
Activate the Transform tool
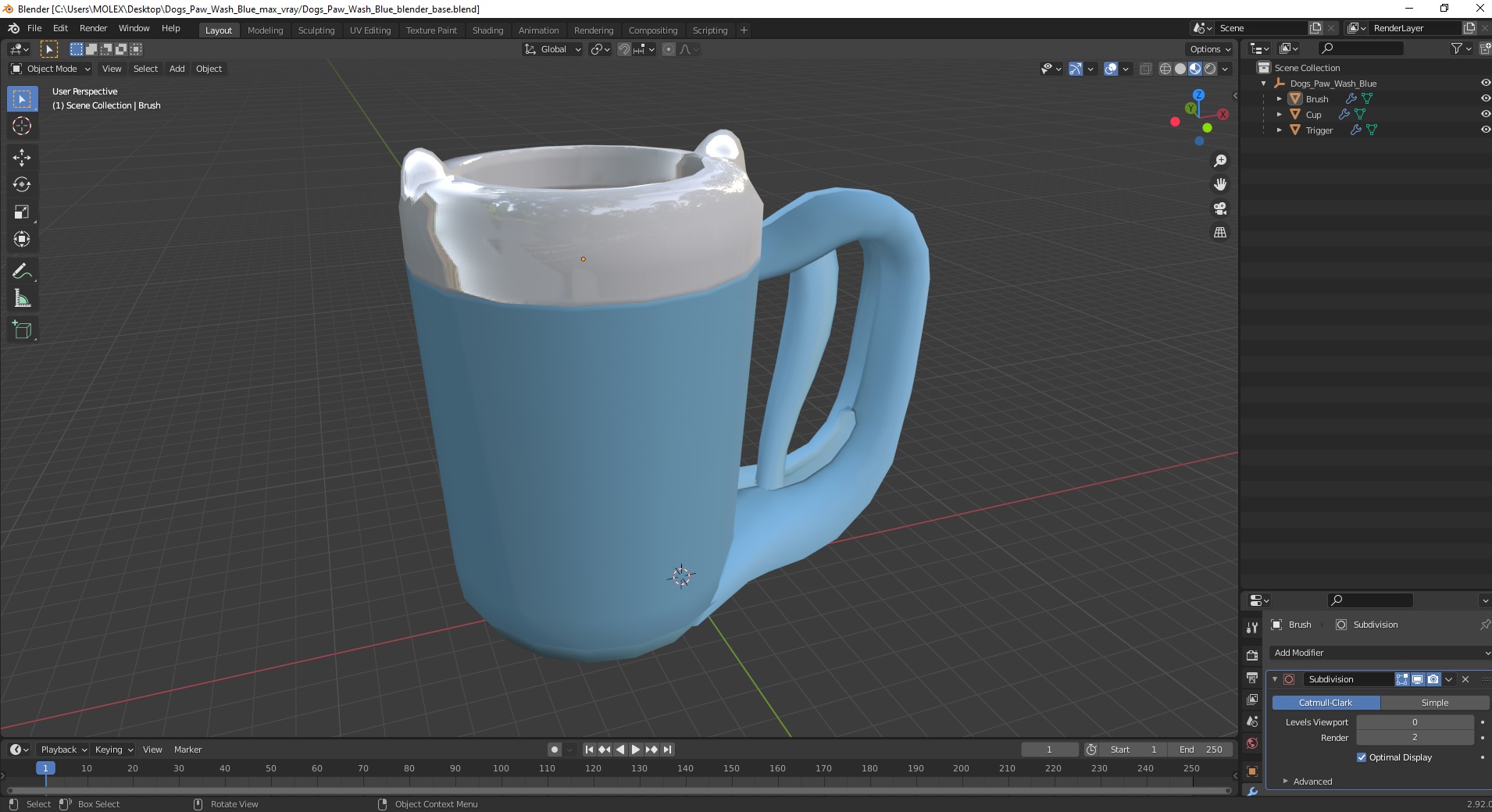(22, 239)
